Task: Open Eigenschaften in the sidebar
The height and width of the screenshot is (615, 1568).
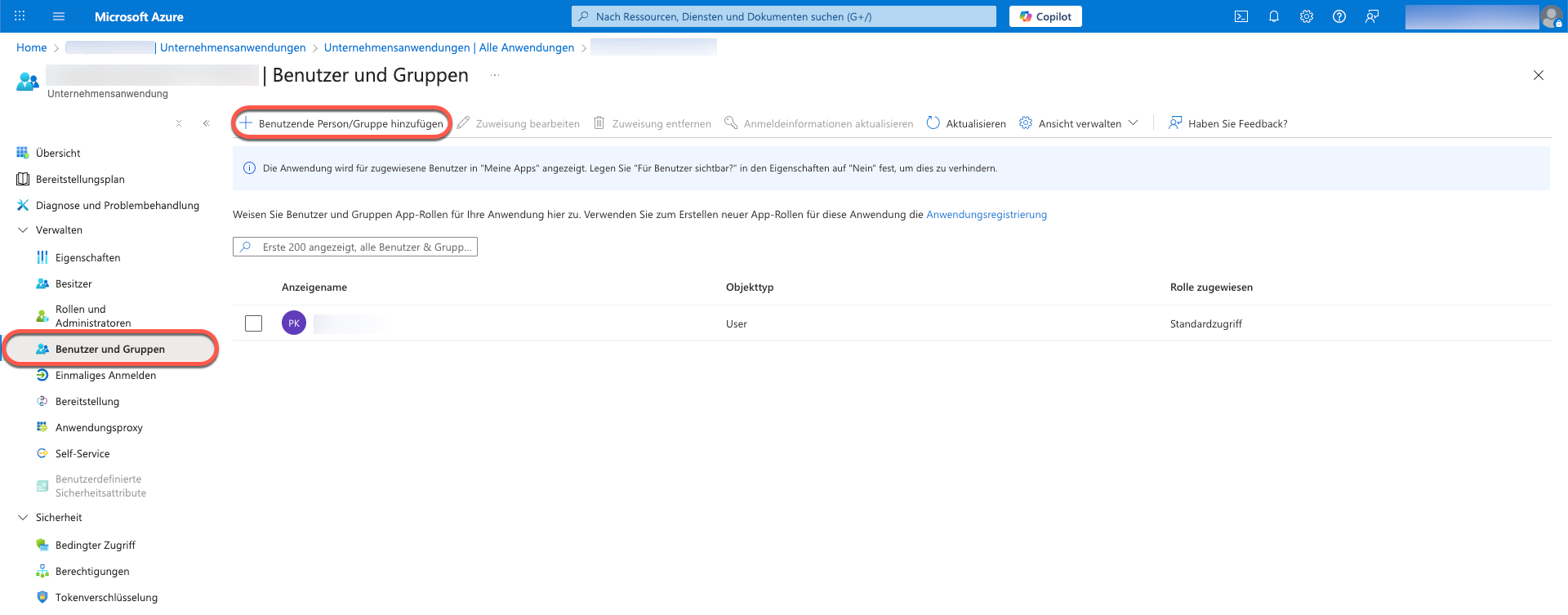Action: coord(87,258)
